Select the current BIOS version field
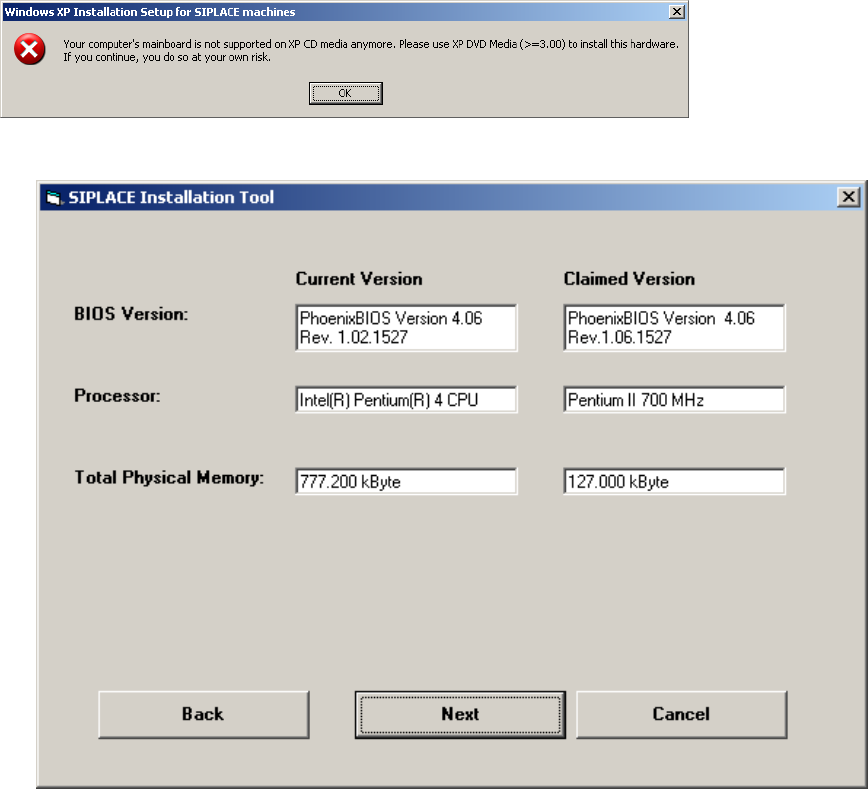Viewport: 868px width, 789px height. click(x=406, y=327)
